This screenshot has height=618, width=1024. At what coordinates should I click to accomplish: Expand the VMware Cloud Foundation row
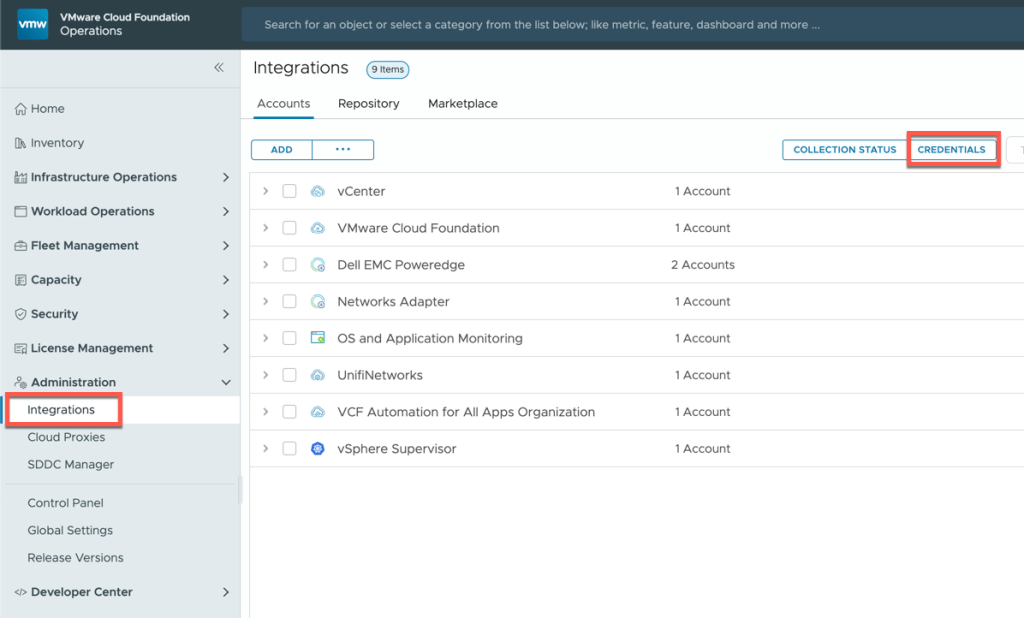(265, 228)
